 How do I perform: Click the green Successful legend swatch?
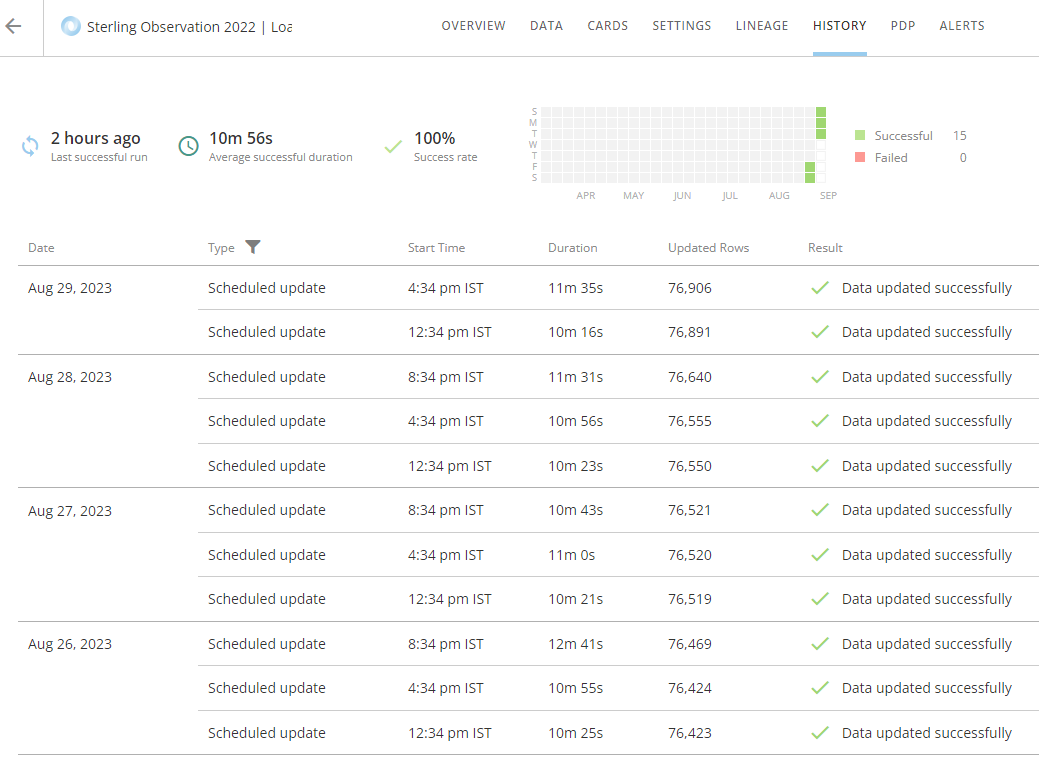[x=860, y=135]
